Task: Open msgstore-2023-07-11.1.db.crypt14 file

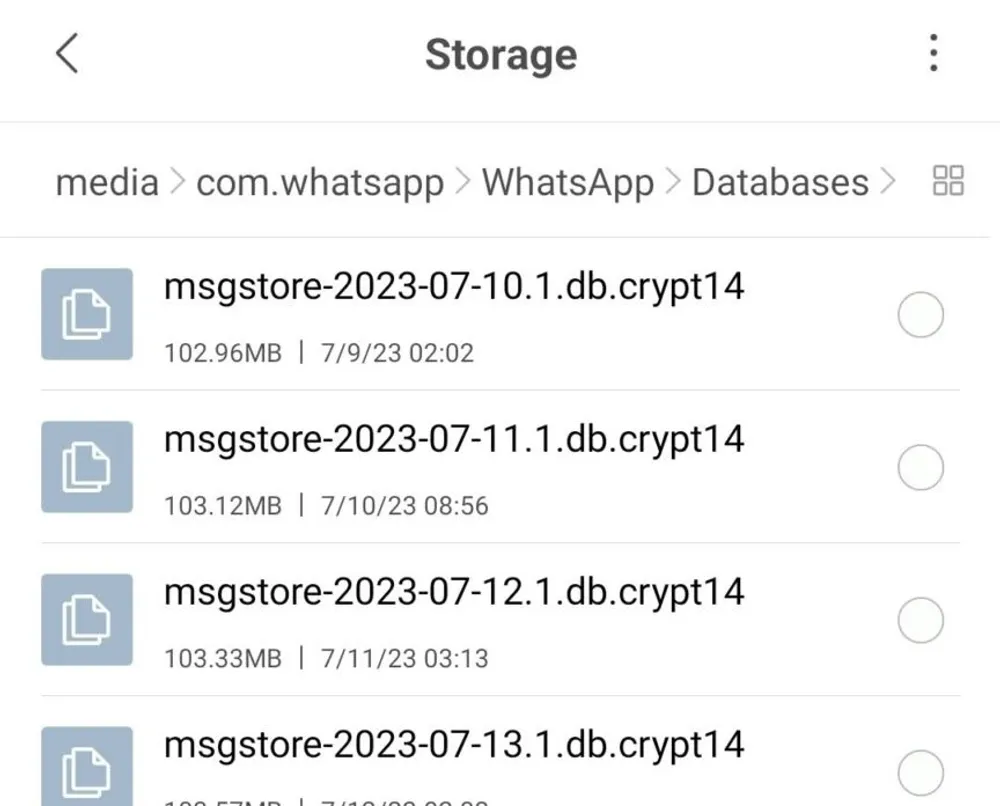Action: click(454, 440)
